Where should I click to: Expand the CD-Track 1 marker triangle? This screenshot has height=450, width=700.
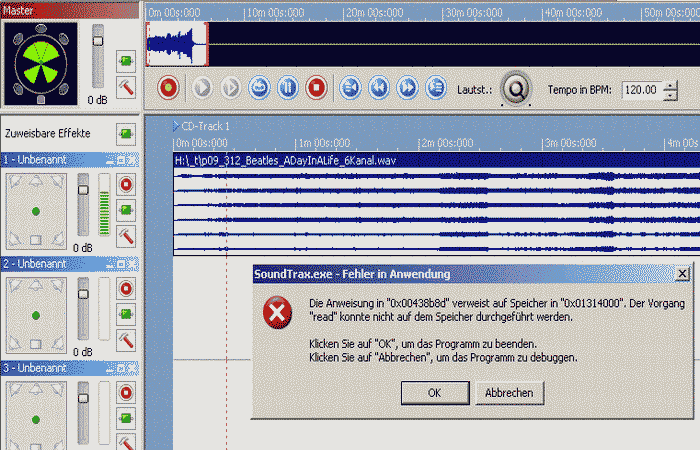click(176, 126)
